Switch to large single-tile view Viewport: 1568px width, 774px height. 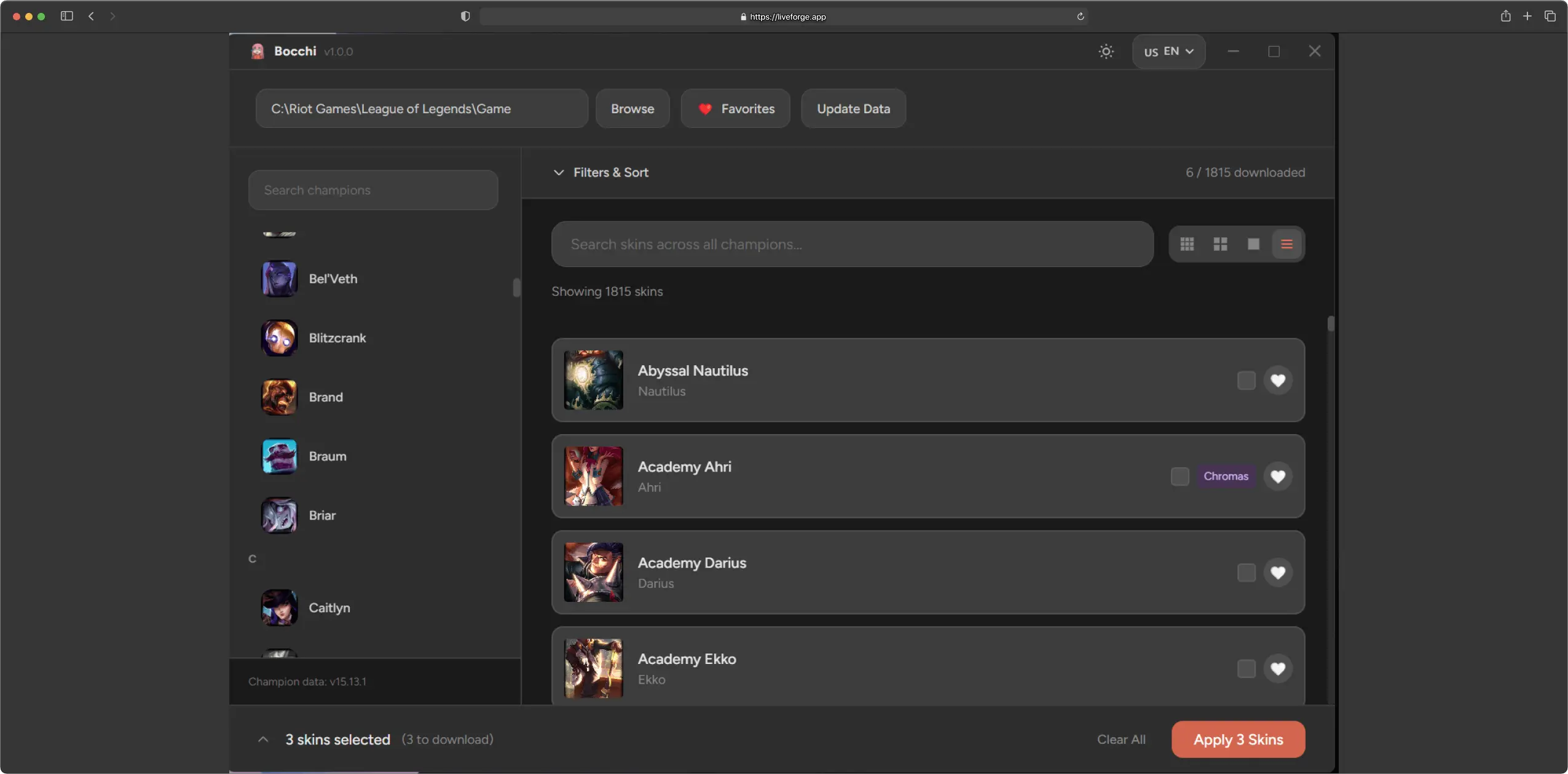point(1253,244)
